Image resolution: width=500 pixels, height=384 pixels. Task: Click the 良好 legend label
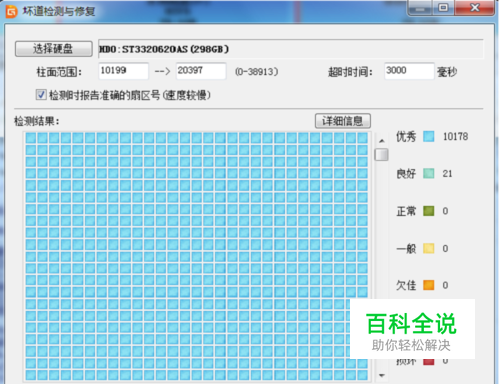406,174
